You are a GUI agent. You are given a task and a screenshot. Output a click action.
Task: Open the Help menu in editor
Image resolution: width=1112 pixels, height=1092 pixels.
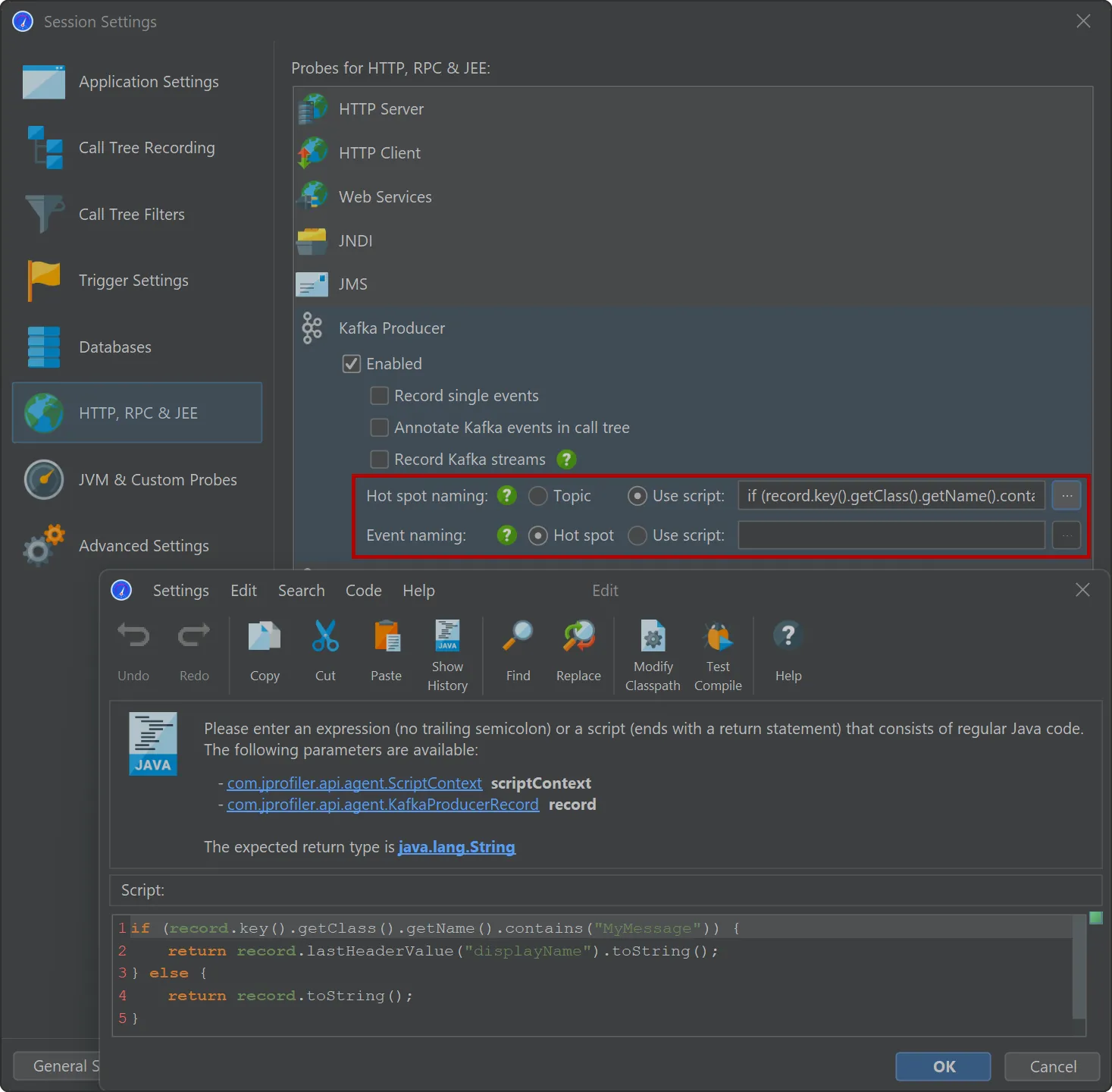[418, 591]
